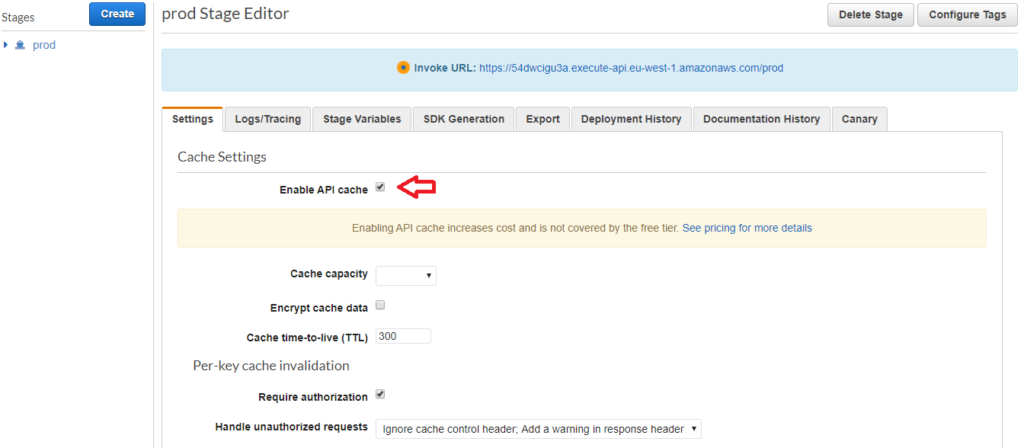This screenshot has height=448, width=1024.
Task: Click the orange Invoke URL indicator icon
Action: pyautogui.click(x=403, y=68)
